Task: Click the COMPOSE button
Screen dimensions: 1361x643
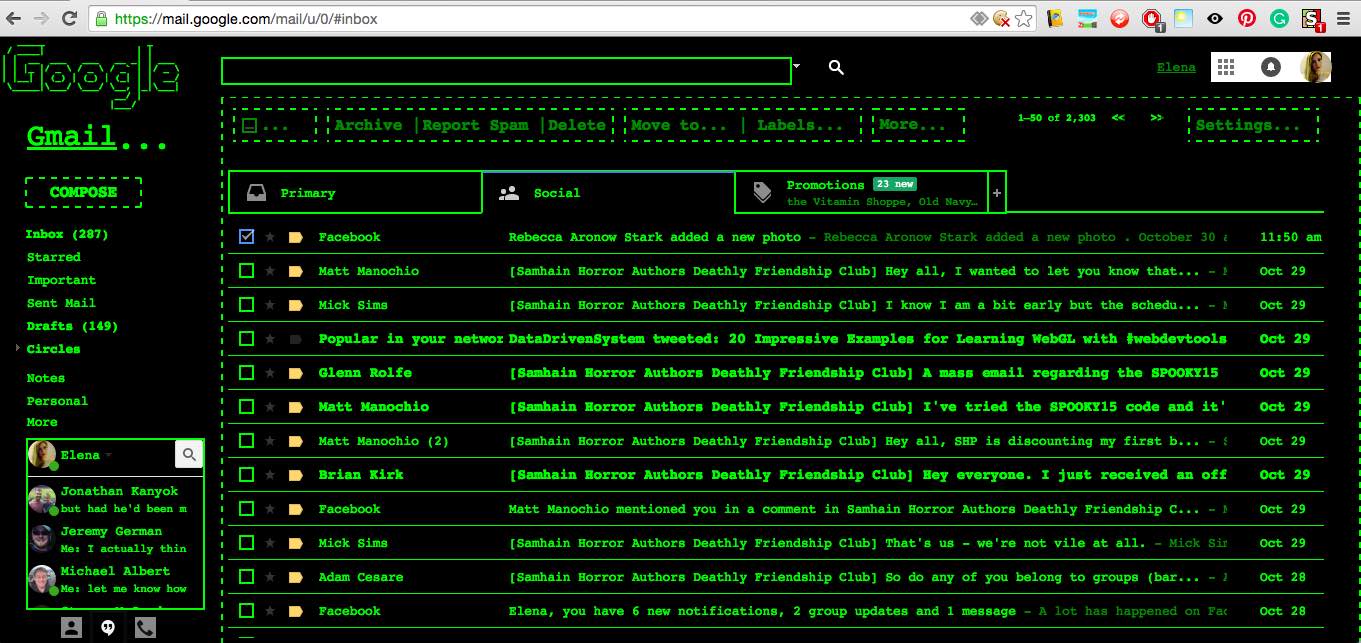Action: (x=82, y=192)
